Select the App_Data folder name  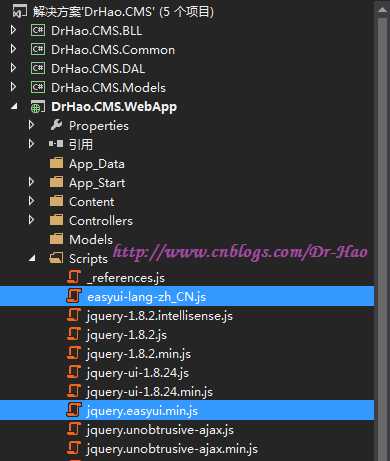(x=97, y=164)
